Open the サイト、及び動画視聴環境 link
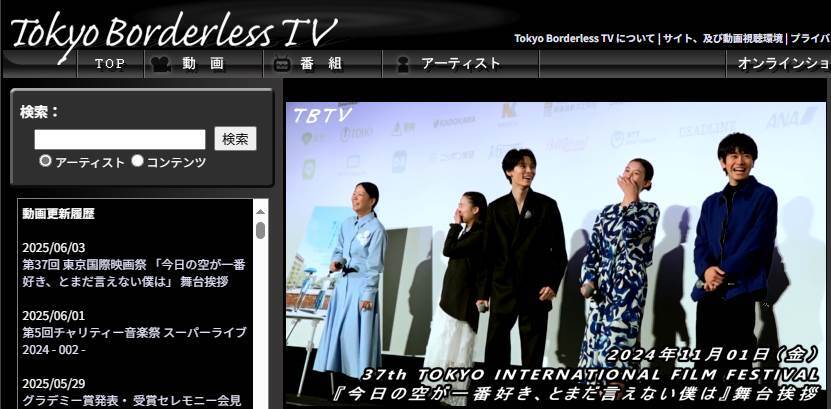 point(722,39)
